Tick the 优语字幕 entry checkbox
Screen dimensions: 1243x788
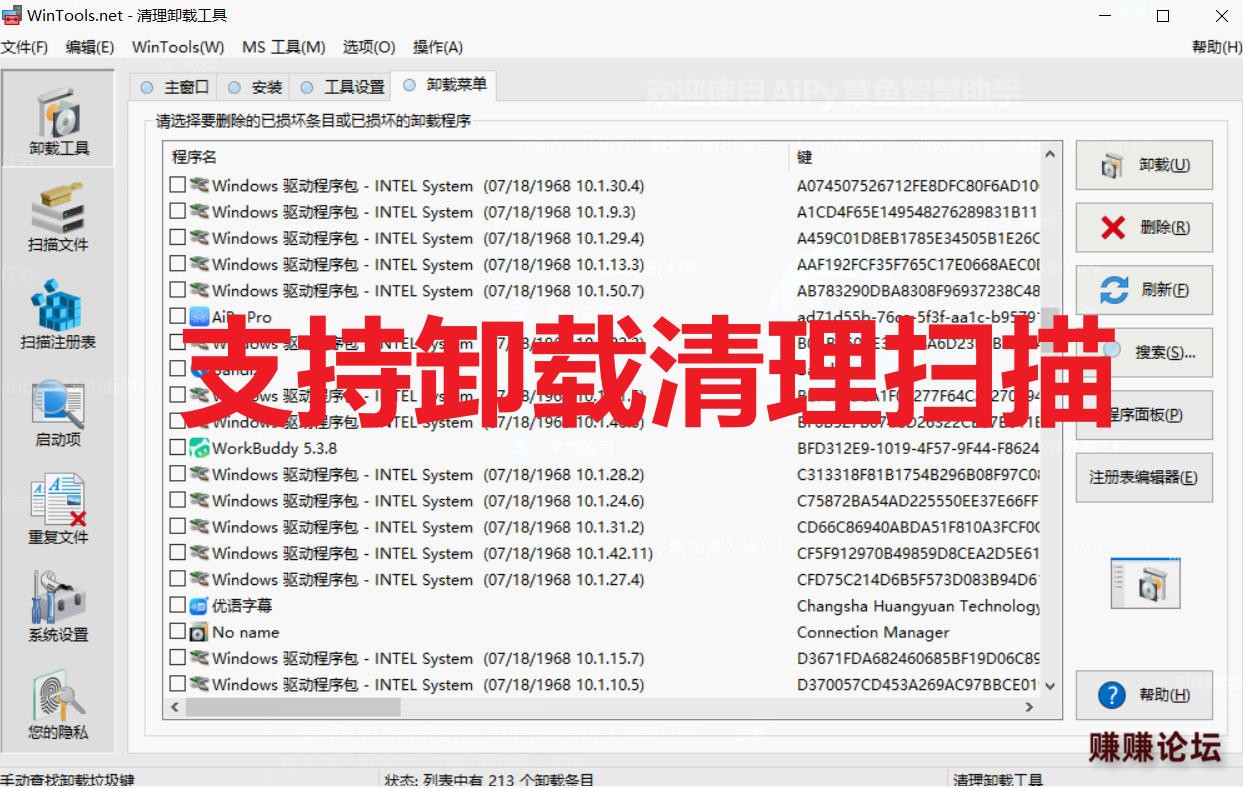pyautogui.click(x=177, y=605)
